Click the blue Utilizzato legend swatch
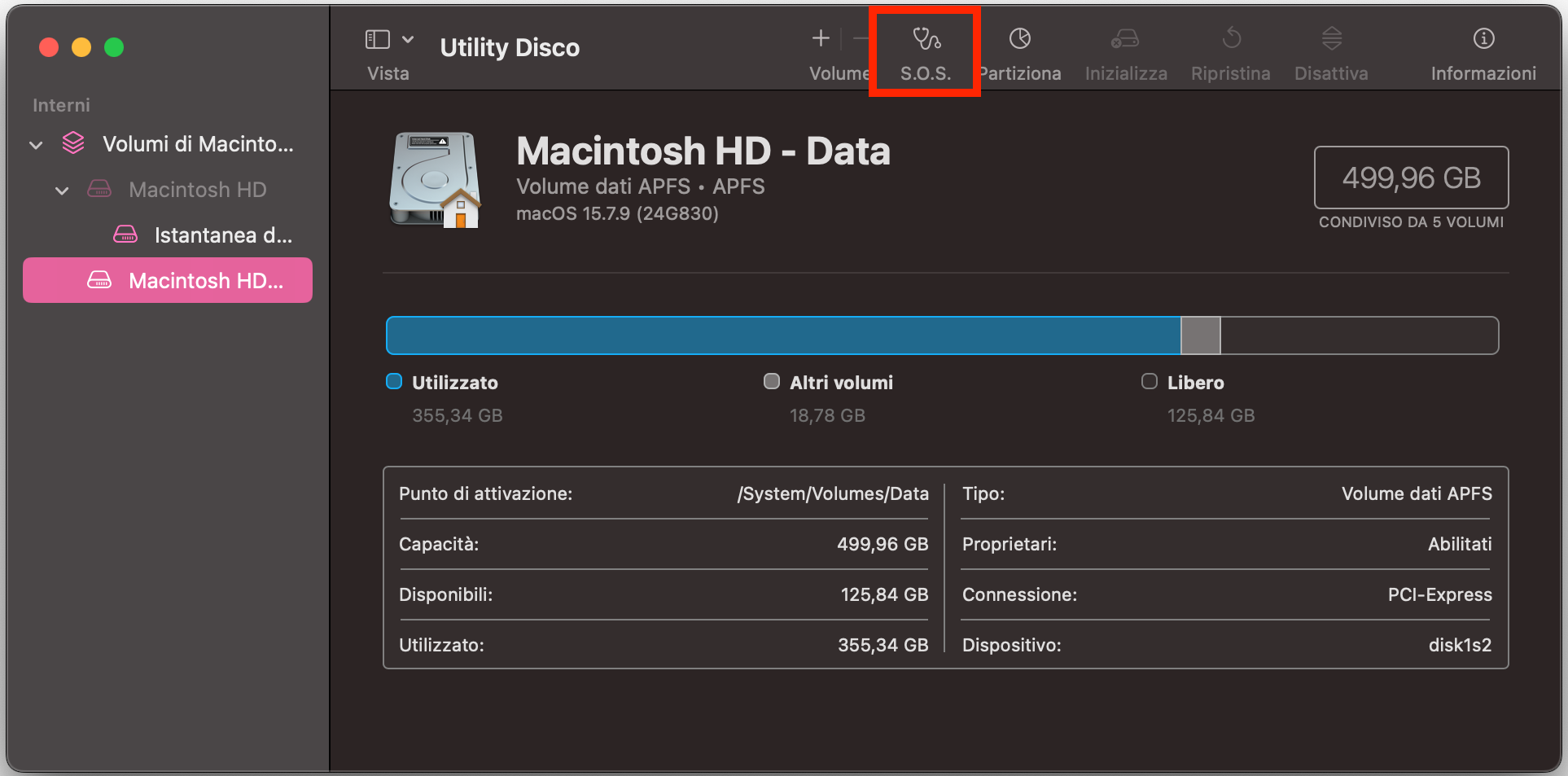 [394, 382]
